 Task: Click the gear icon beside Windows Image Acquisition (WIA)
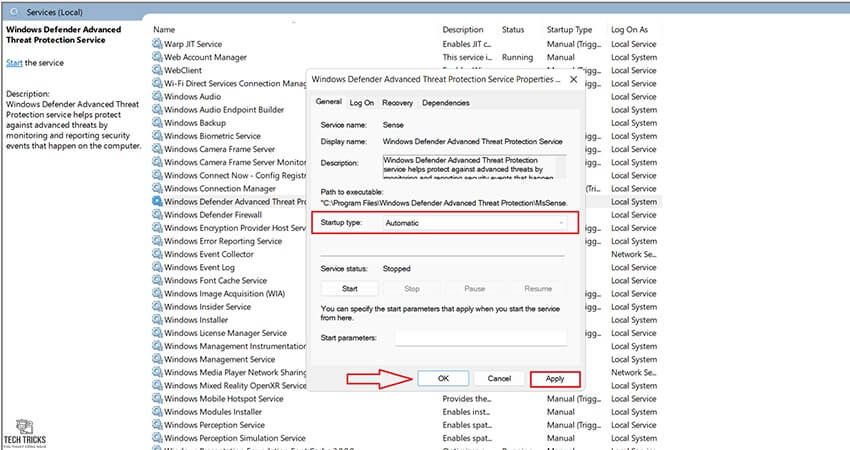[x=157, y=293]
